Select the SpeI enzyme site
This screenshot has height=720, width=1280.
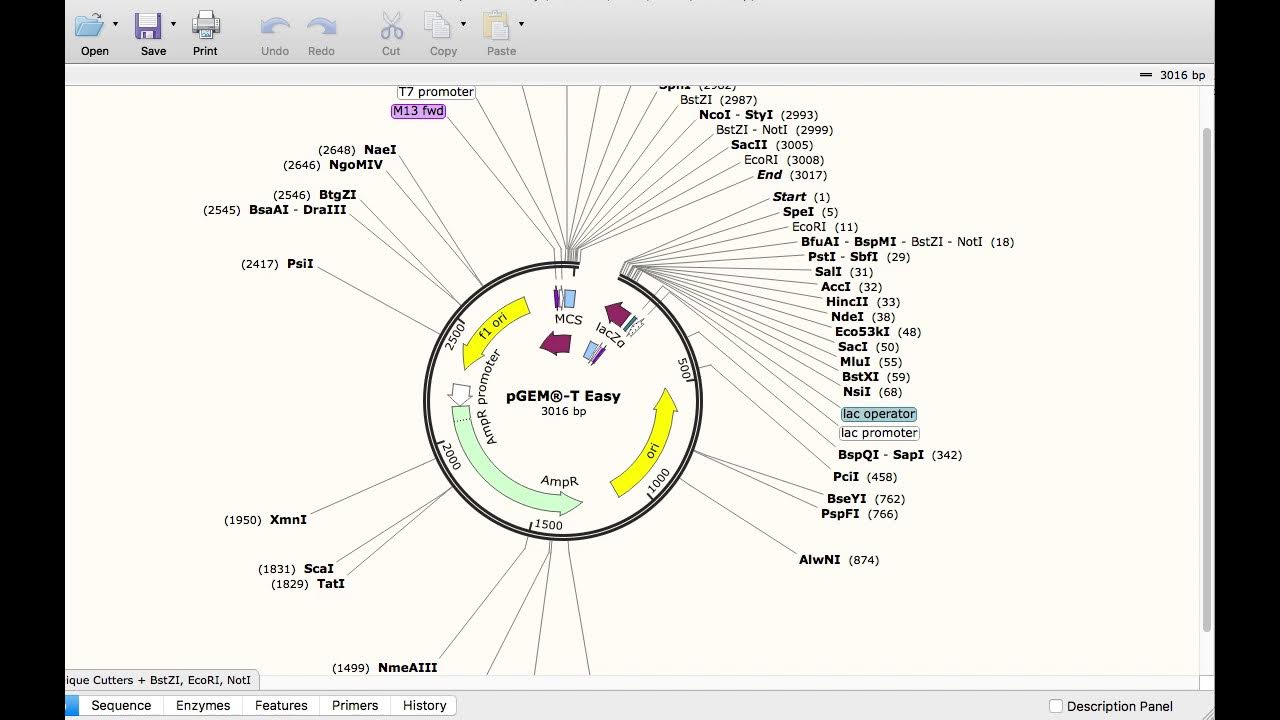(x=798, y=212)
